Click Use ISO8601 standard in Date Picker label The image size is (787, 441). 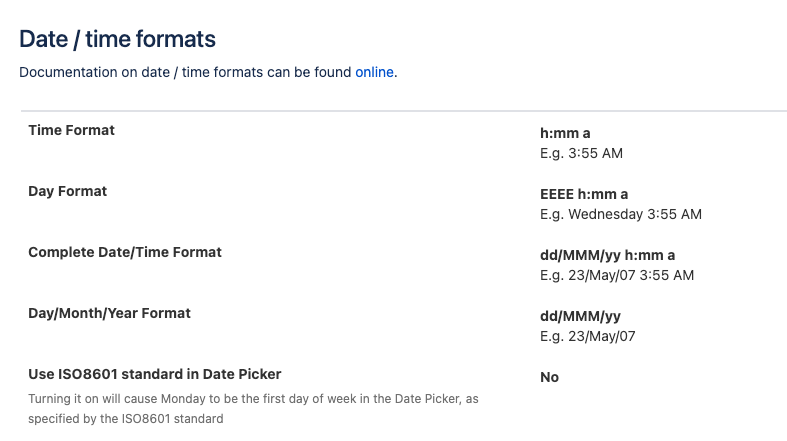click(x=155, y=374)
